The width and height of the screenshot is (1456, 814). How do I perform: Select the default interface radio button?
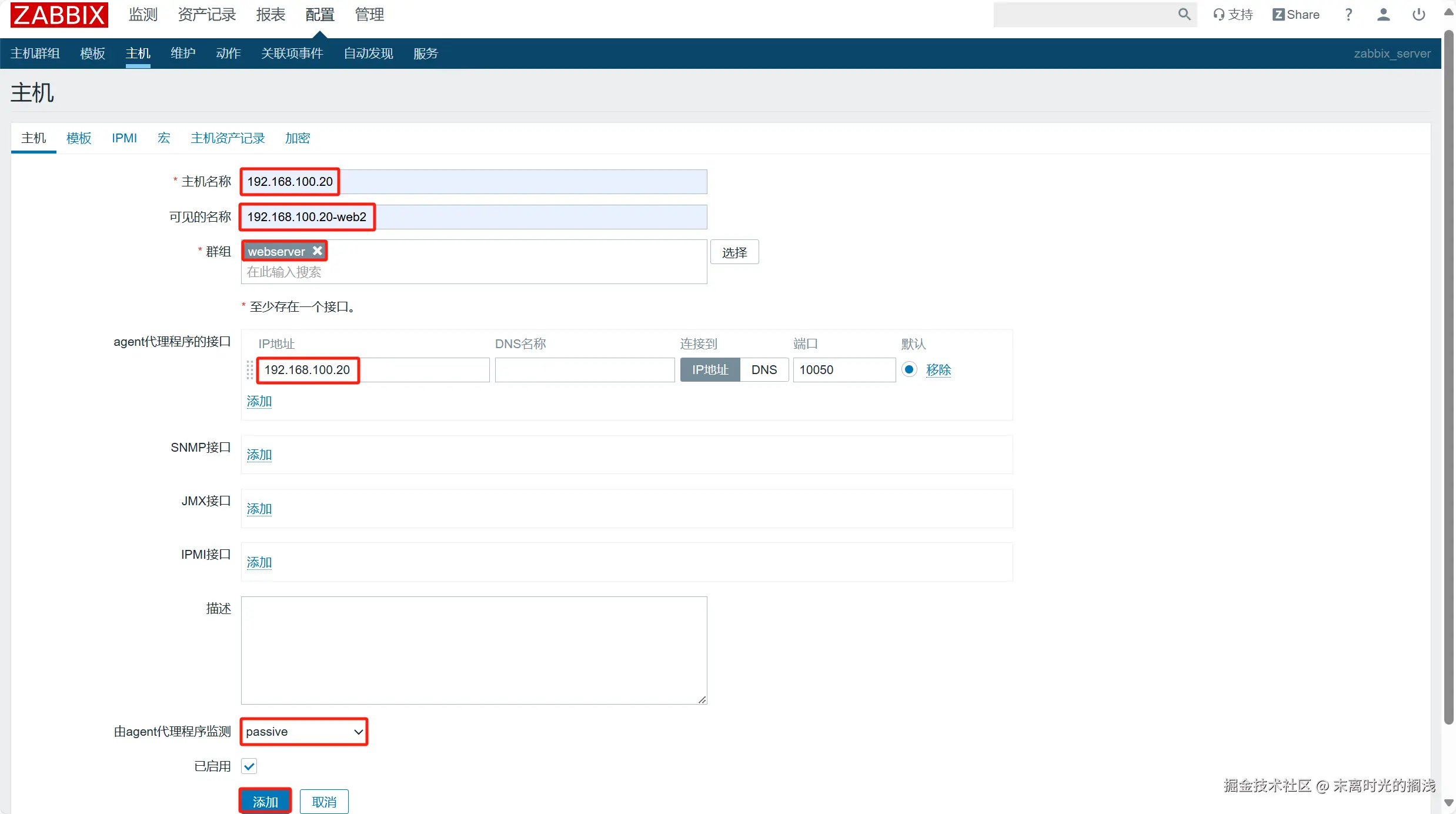[909, 369]
